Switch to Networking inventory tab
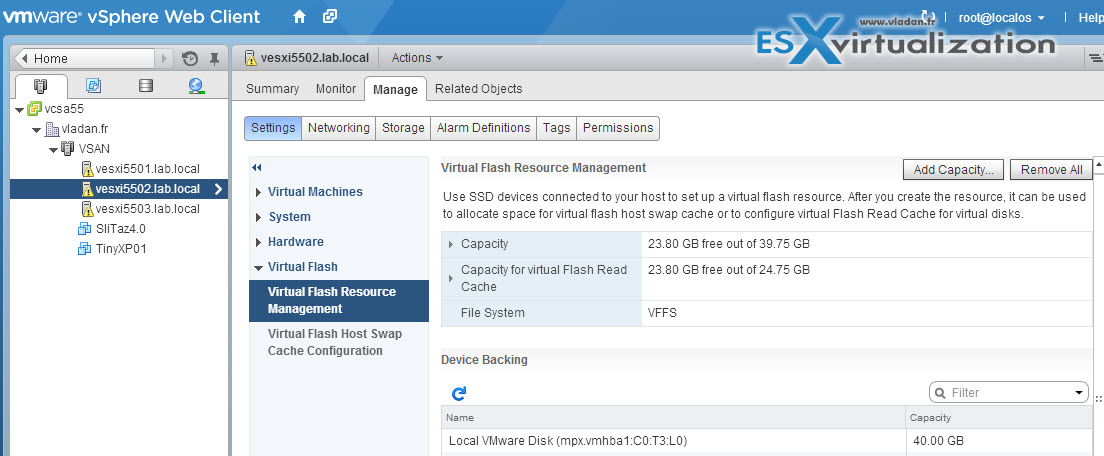Viewport: 1104px width, 456px height. pos(196,86)
